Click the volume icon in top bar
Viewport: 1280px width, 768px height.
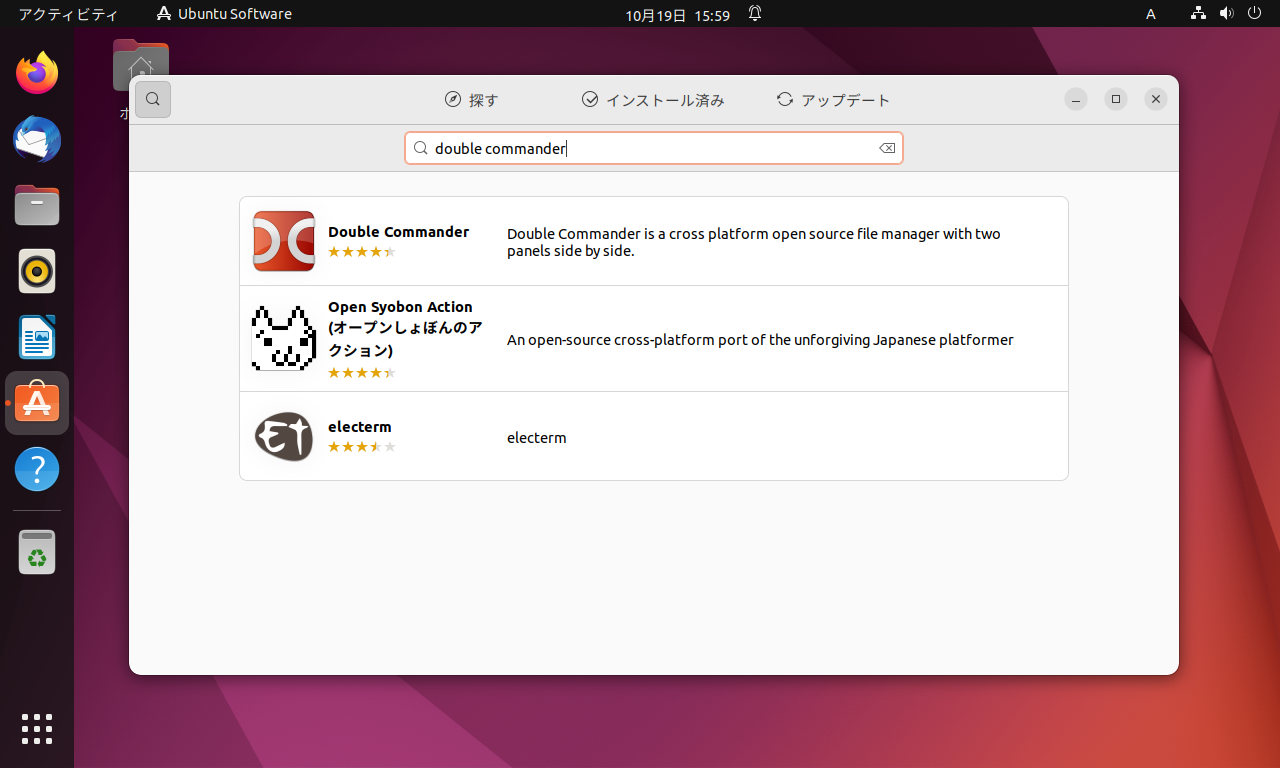pyautogui.click(x=1227, y=14)
